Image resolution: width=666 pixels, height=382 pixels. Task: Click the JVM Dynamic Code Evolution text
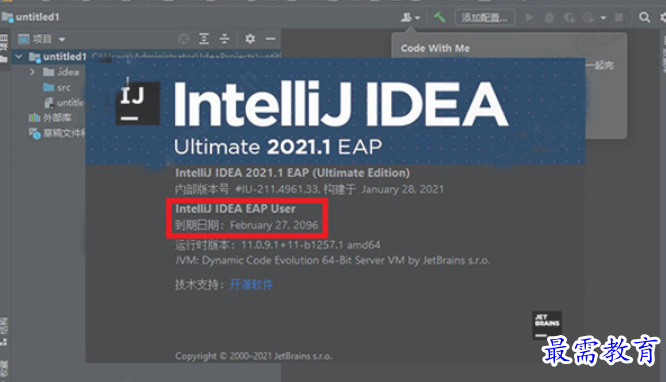pyautogui.click(x=332, y=260)
